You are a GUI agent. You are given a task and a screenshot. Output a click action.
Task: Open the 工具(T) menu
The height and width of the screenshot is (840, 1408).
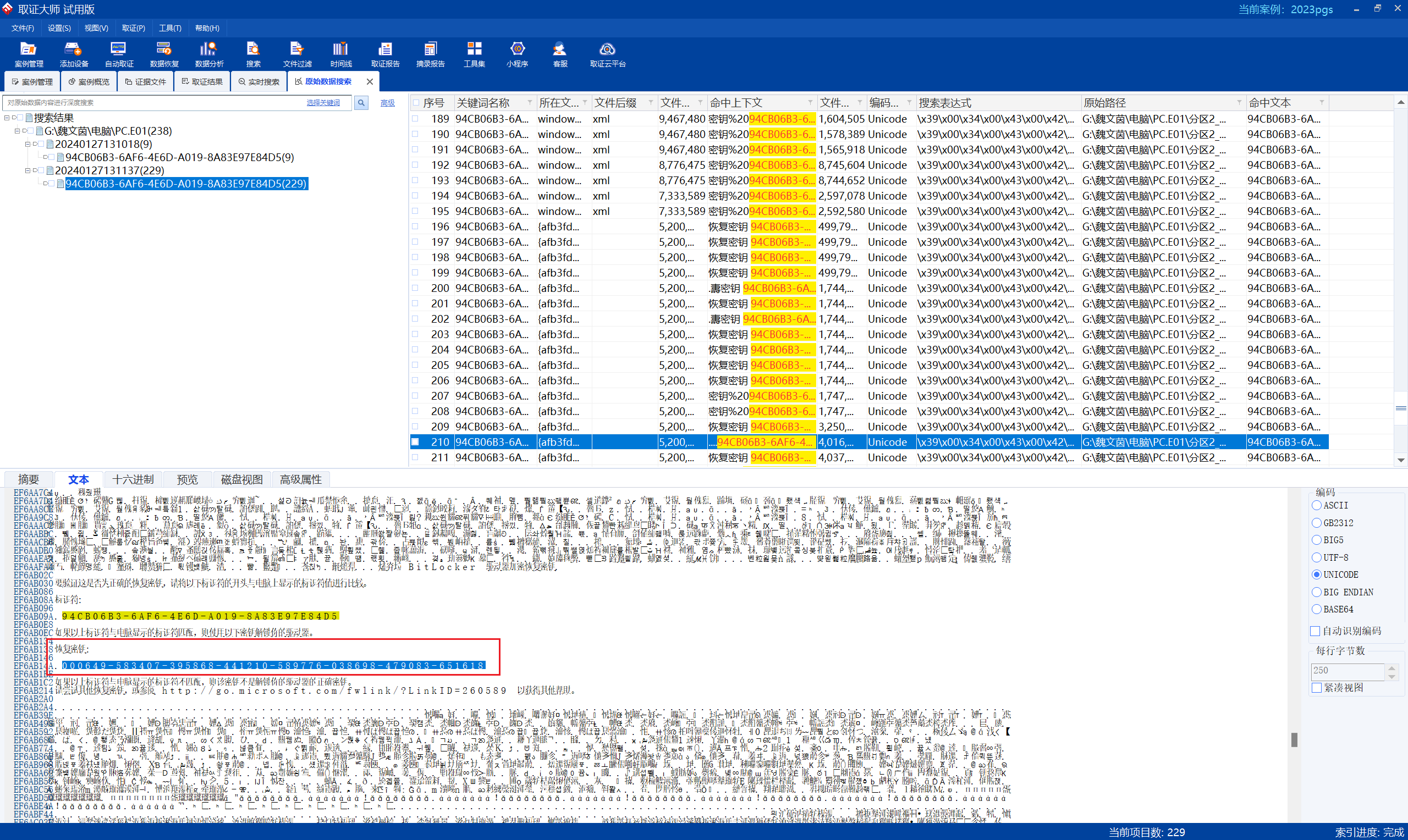point(170,27)
